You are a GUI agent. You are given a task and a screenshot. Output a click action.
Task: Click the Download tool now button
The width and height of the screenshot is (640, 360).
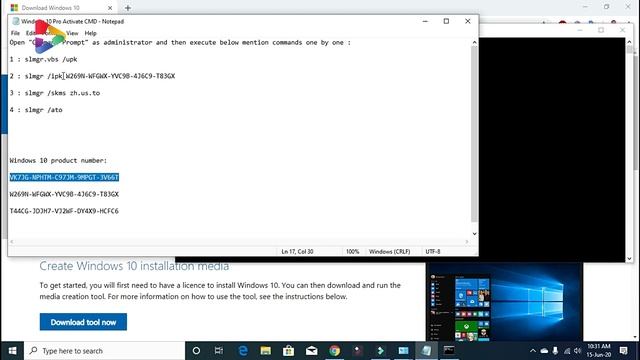[83, 322]
